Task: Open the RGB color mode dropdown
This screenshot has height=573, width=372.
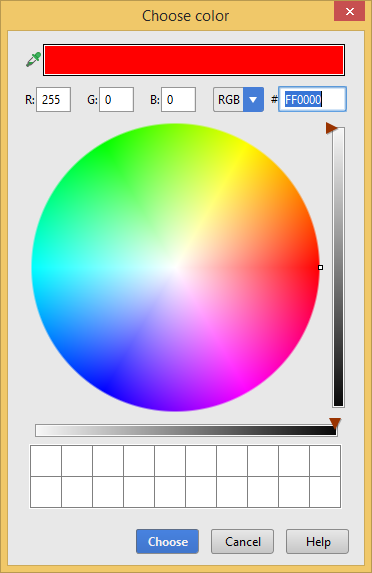Action: tap(238, 99)
